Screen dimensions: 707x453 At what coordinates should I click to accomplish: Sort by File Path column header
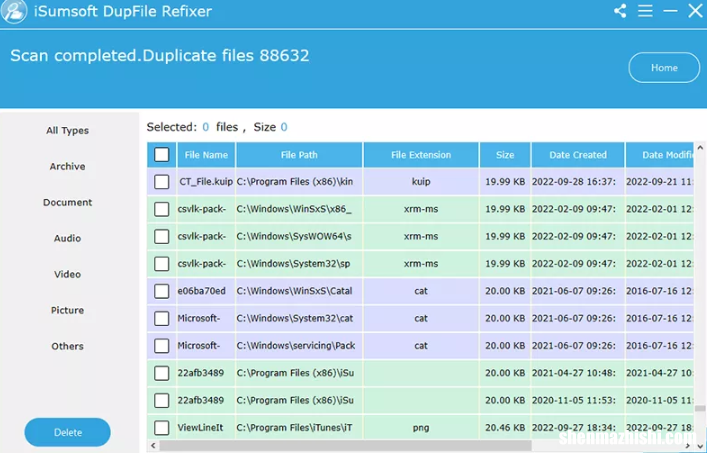click(x=299, y=155)
